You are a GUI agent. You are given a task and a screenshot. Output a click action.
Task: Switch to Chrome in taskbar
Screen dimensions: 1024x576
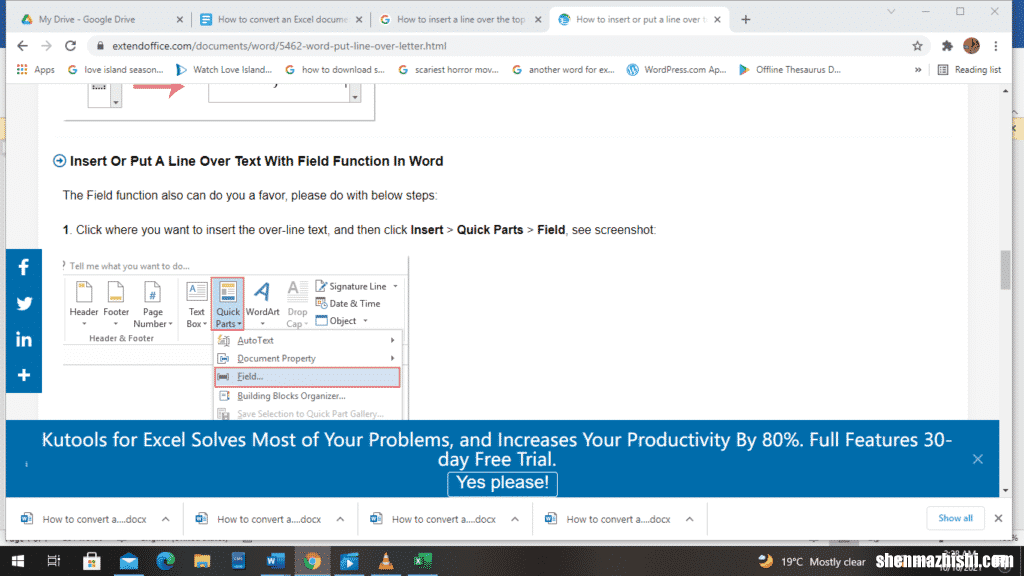[x=312, y=562]
